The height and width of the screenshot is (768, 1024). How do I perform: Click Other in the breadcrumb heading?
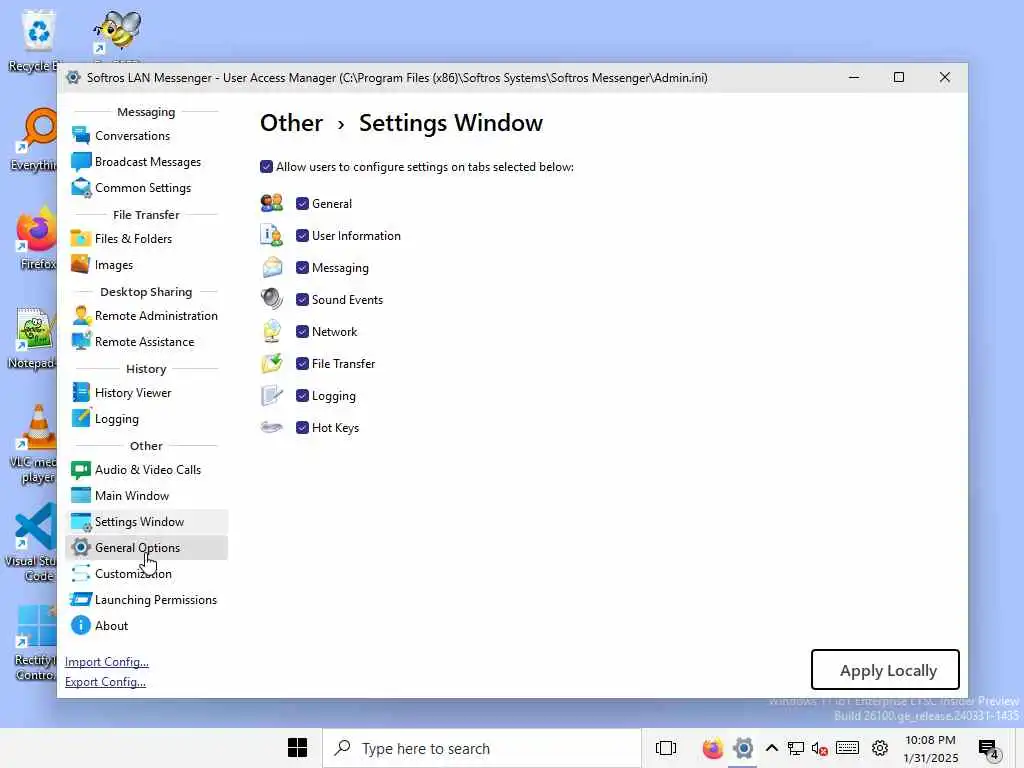pos(291,123)
